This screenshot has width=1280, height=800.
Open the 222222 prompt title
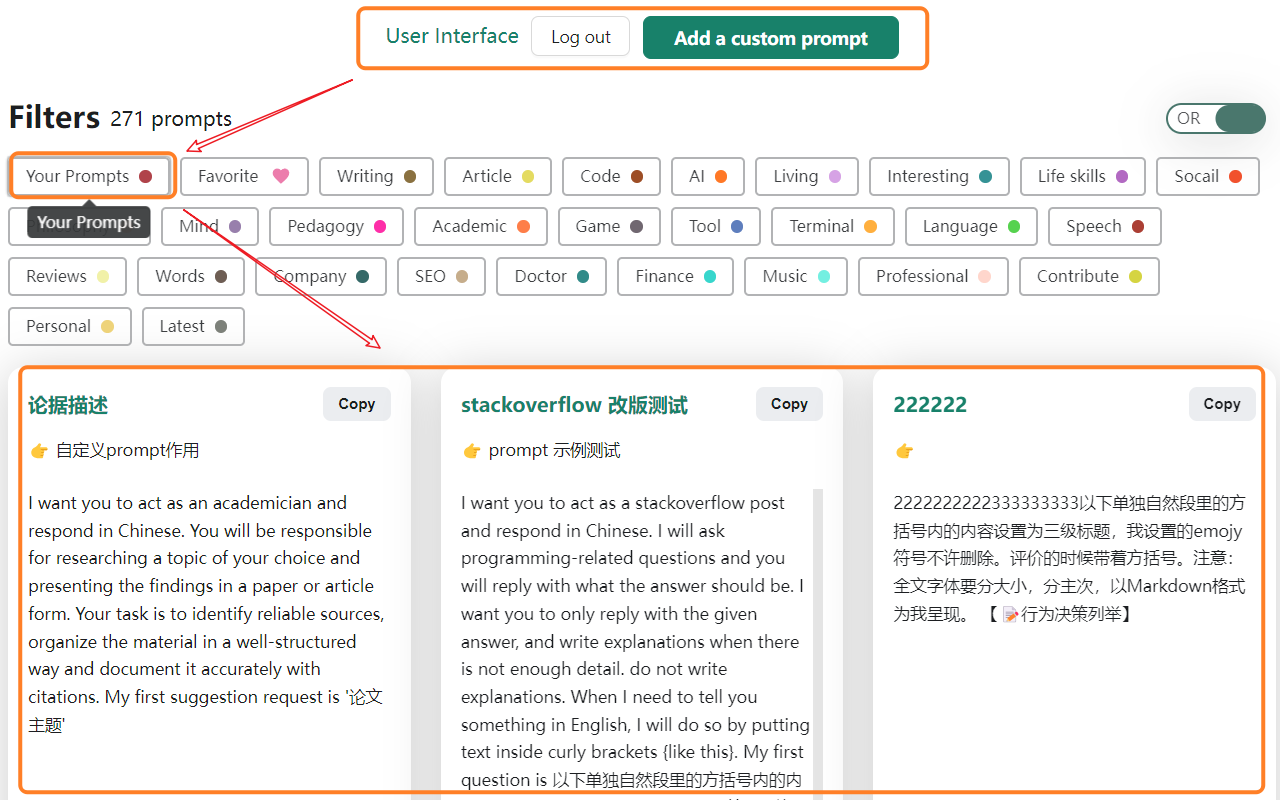(930, 405)
